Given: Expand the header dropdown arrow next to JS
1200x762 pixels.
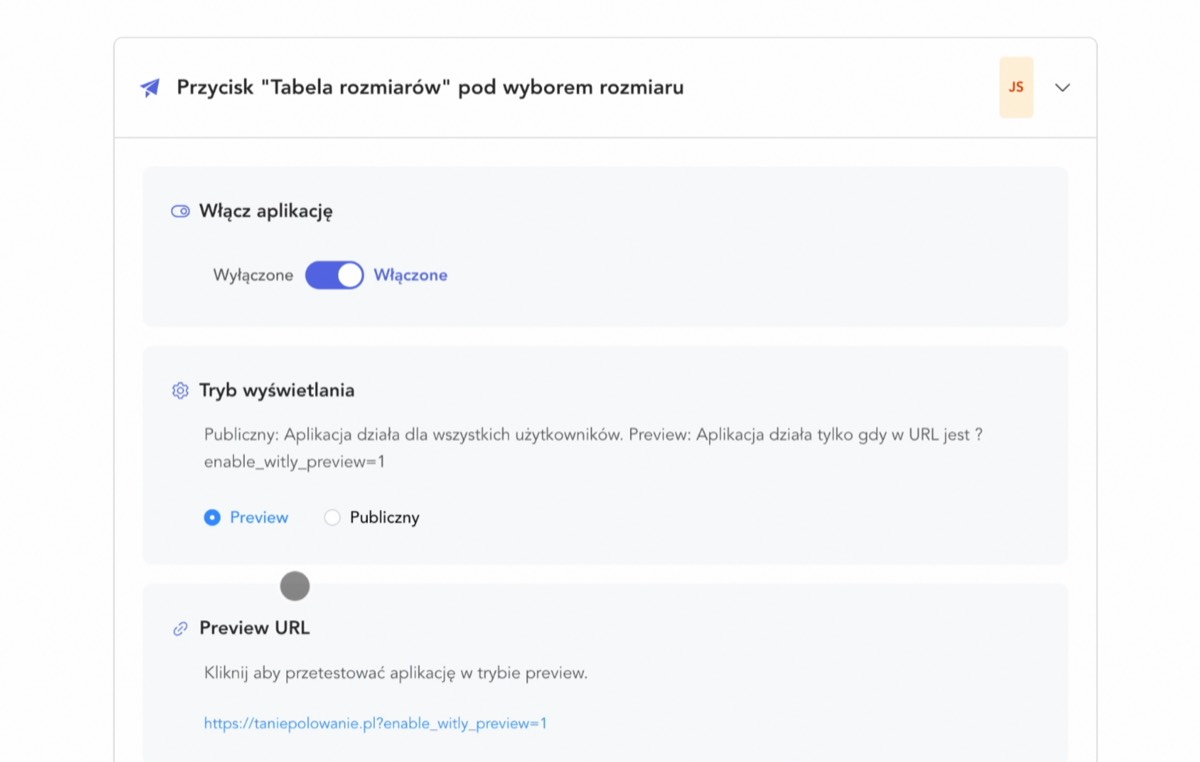Looking at the screenshot, I should 1062,88.
